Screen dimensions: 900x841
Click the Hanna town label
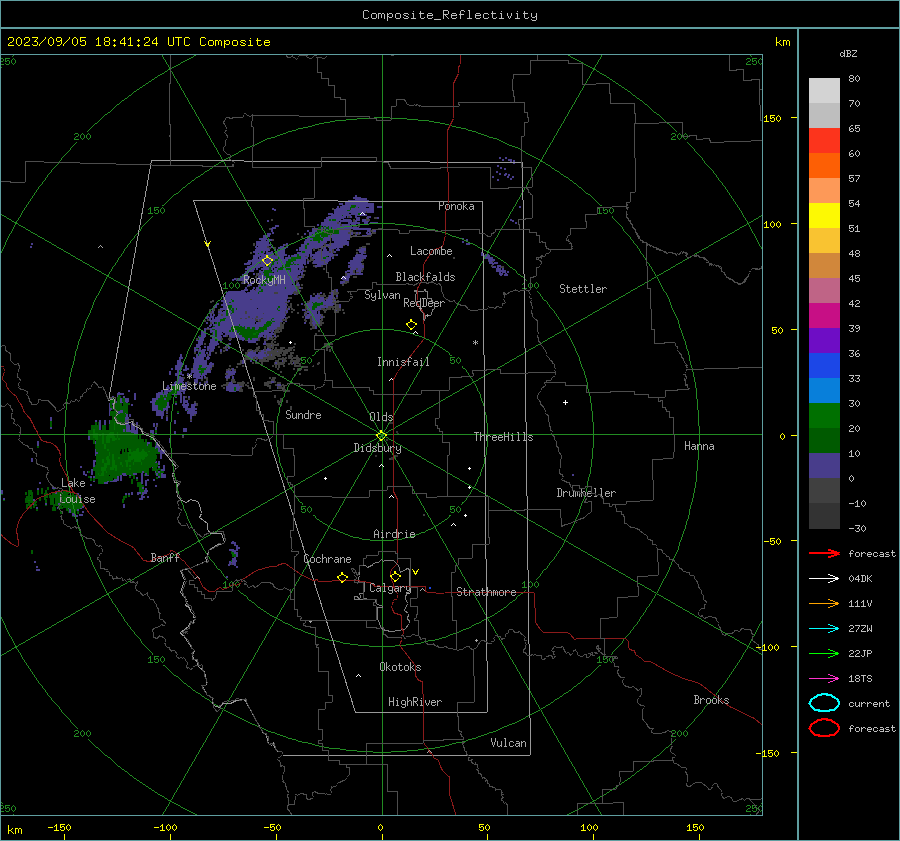(699, 446)
